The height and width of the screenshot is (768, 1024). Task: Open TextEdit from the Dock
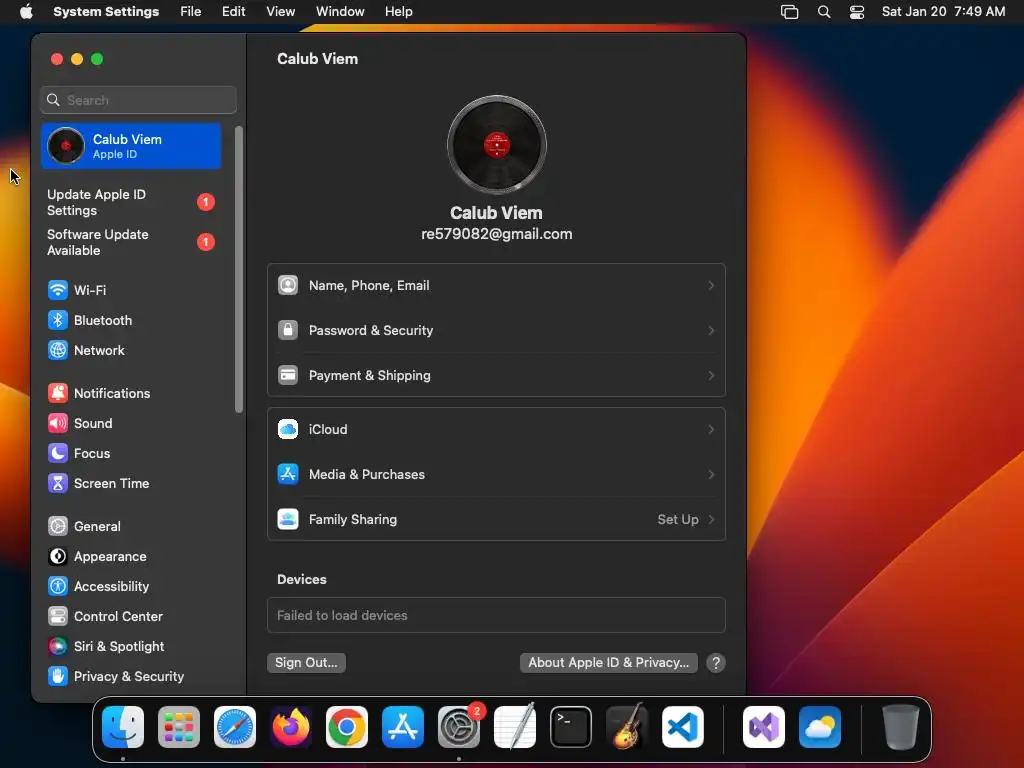click(515, 727)
